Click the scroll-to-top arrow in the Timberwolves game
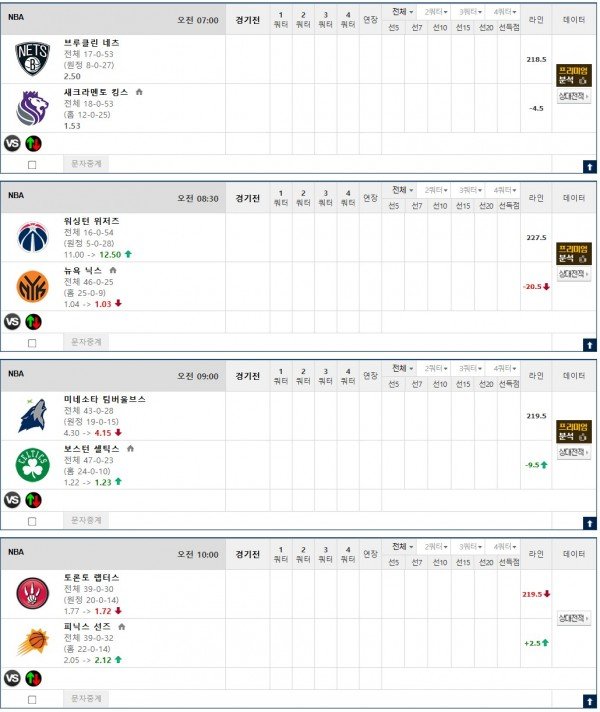600x712 pixels. pos(589,522)
